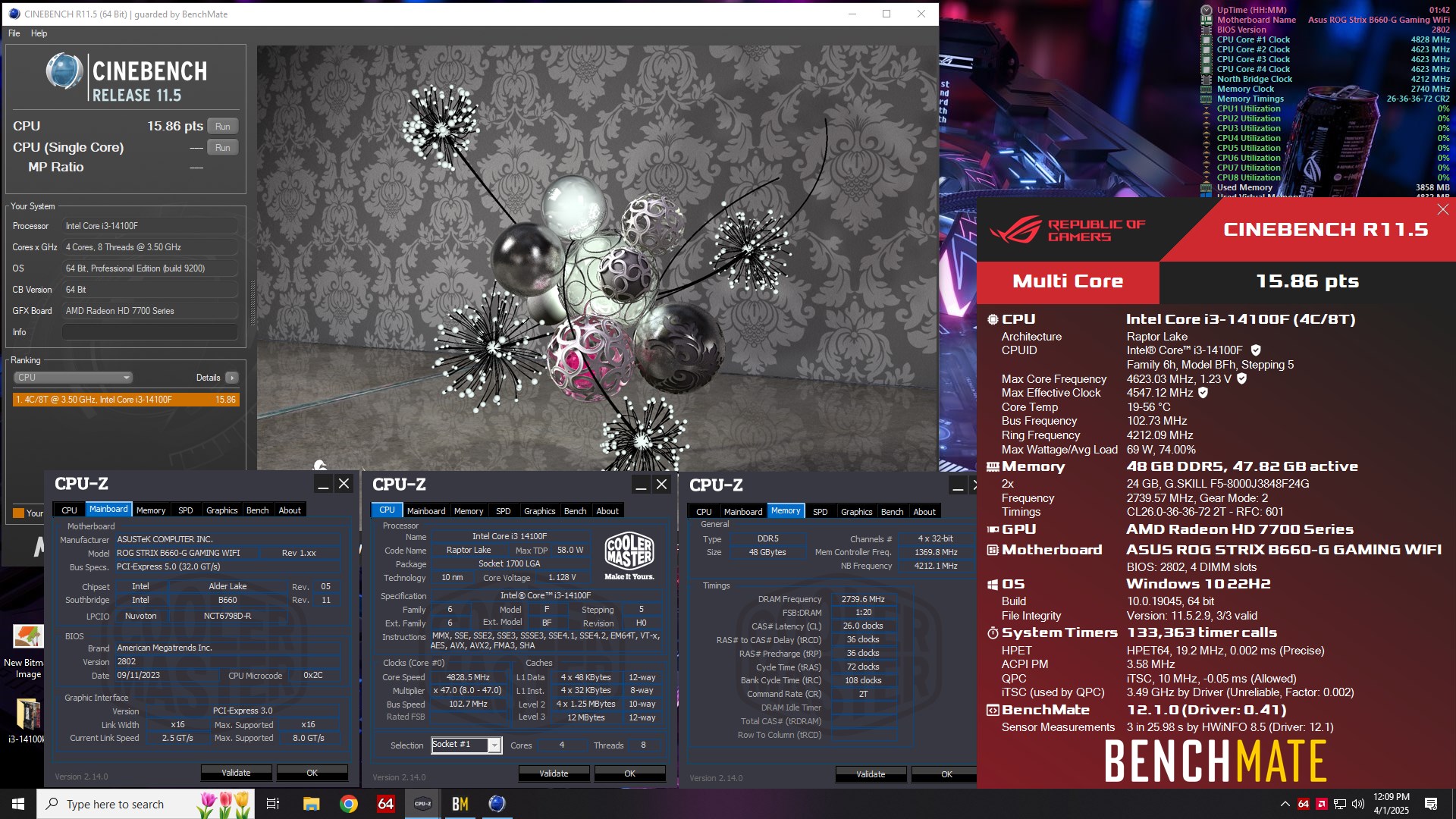Screen dimensions: 1456x819
Task: Select the i3-14100F 15.86 ranking row
Action: [x=126, y=400]
